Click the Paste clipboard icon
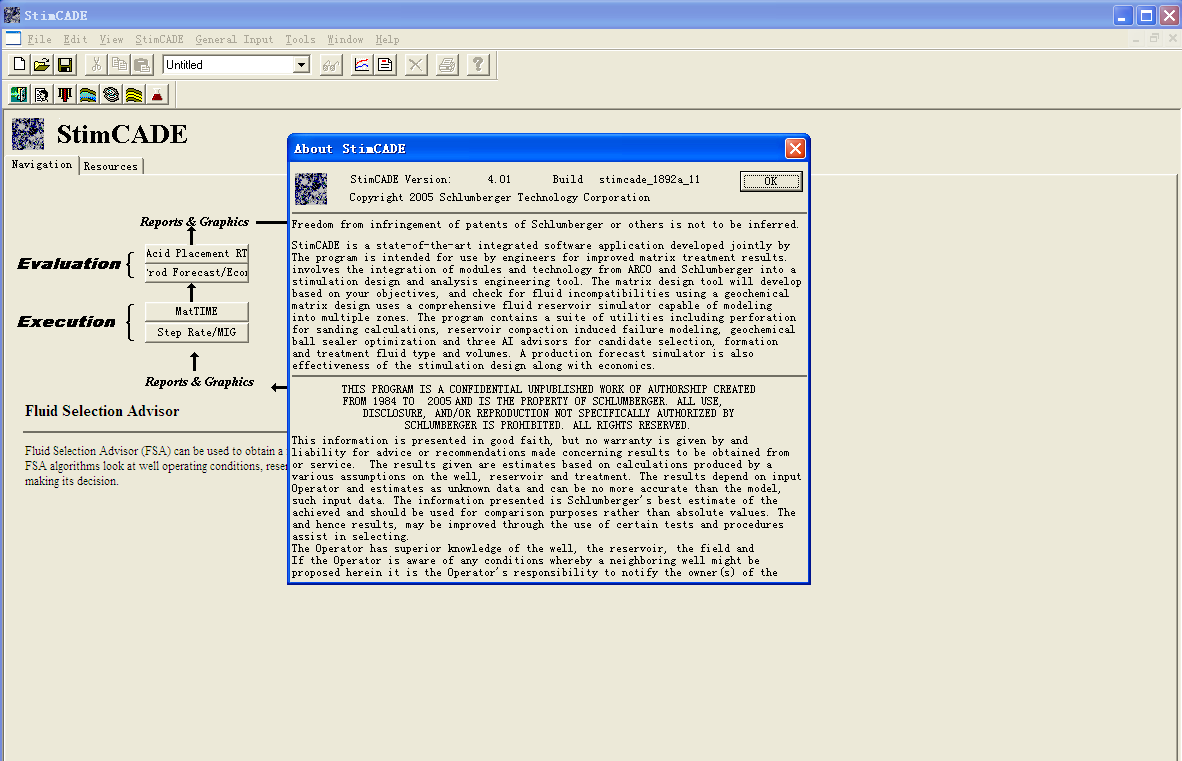 142,65
